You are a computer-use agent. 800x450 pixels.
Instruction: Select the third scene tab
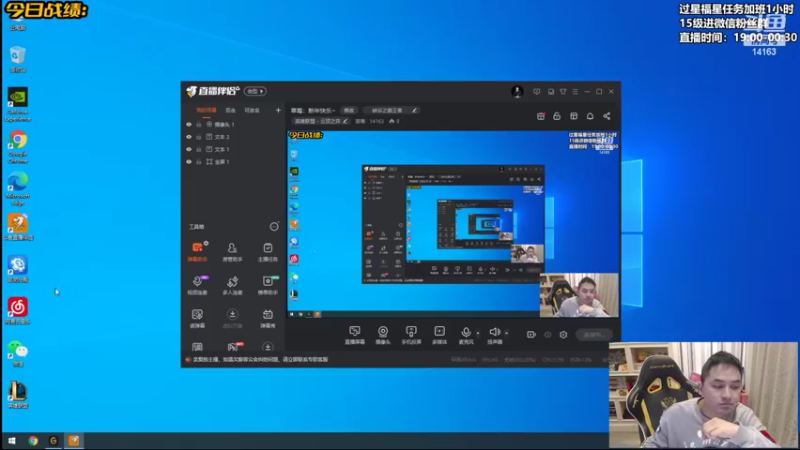click(252, 110)
